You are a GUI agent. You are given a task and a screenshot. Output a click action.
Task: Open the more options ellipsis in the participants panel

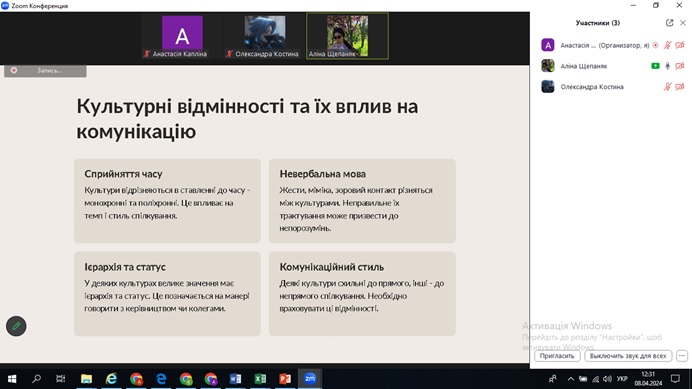click(x=682, y=355)
